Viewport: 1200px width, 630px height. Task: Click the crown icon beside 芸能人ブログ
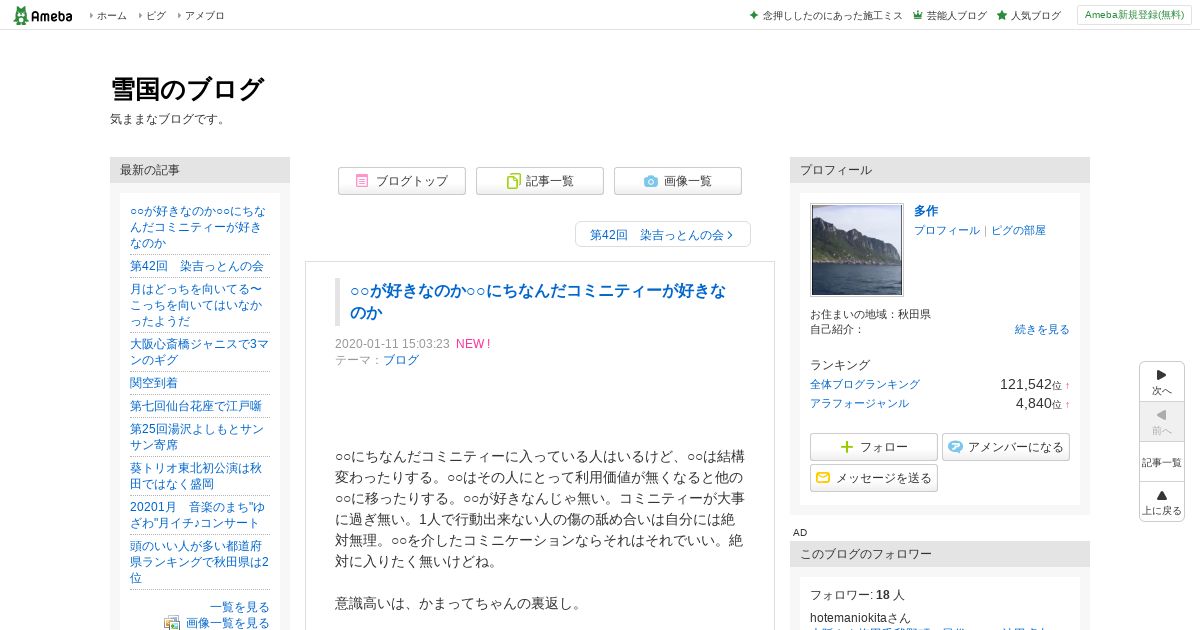coord(917,16)
